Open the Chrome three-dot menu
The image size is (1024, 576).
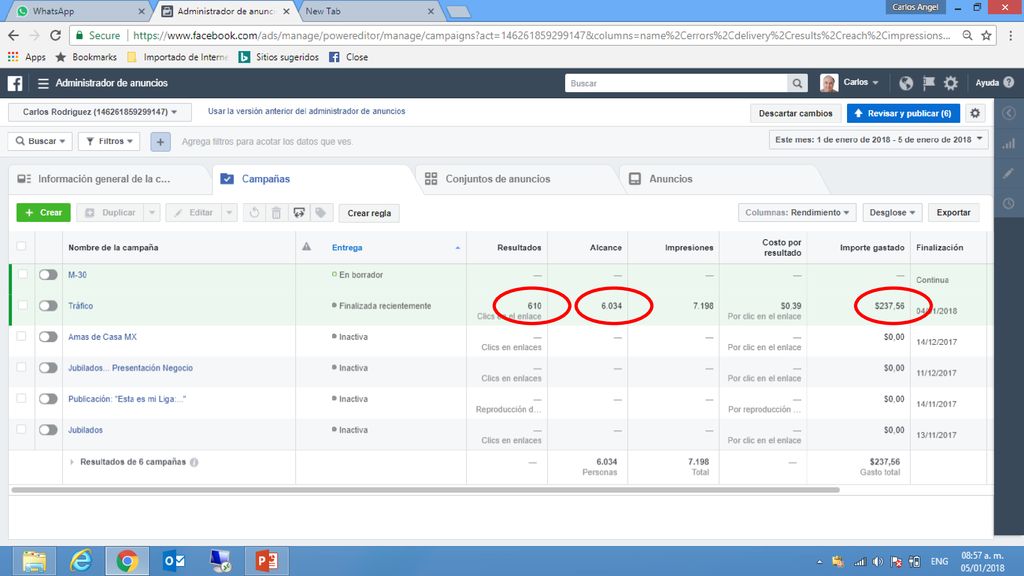[1010, 35]
